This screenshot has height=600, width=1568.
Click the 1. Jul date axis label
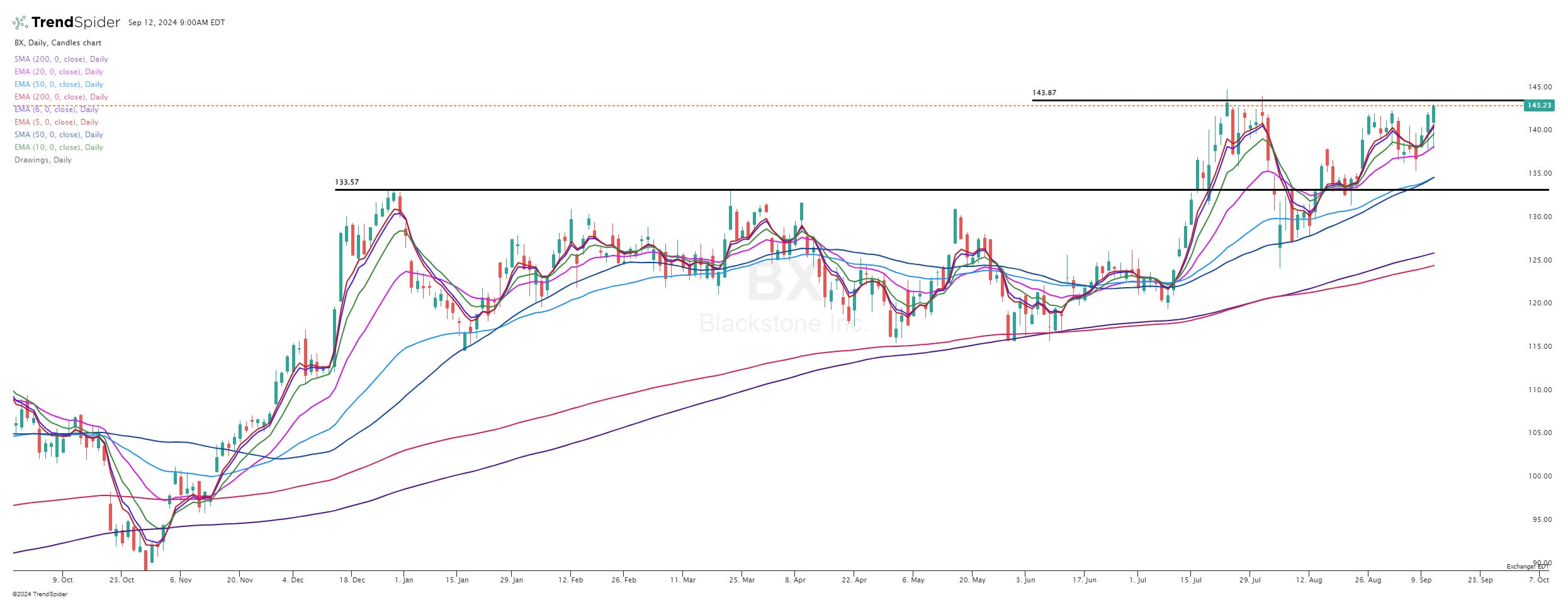1137,580
